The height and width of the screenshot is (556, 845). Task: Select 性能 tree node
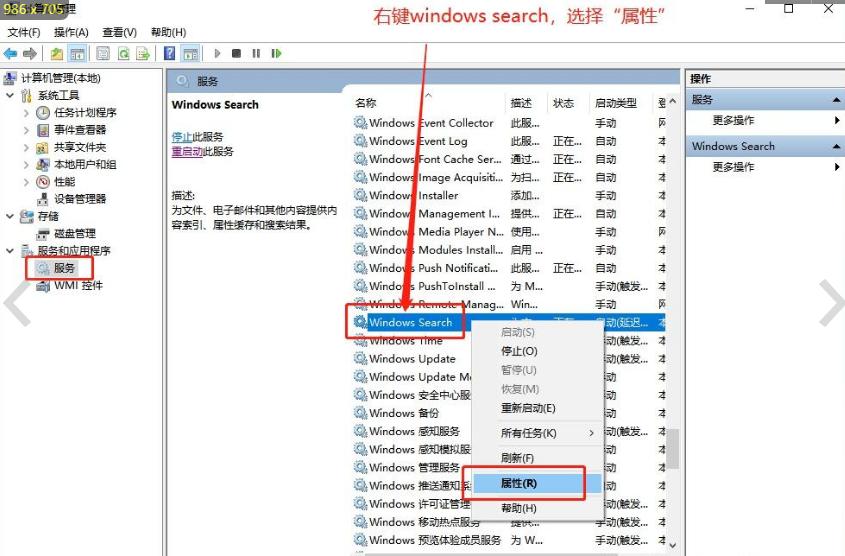(x=65, y=182)
